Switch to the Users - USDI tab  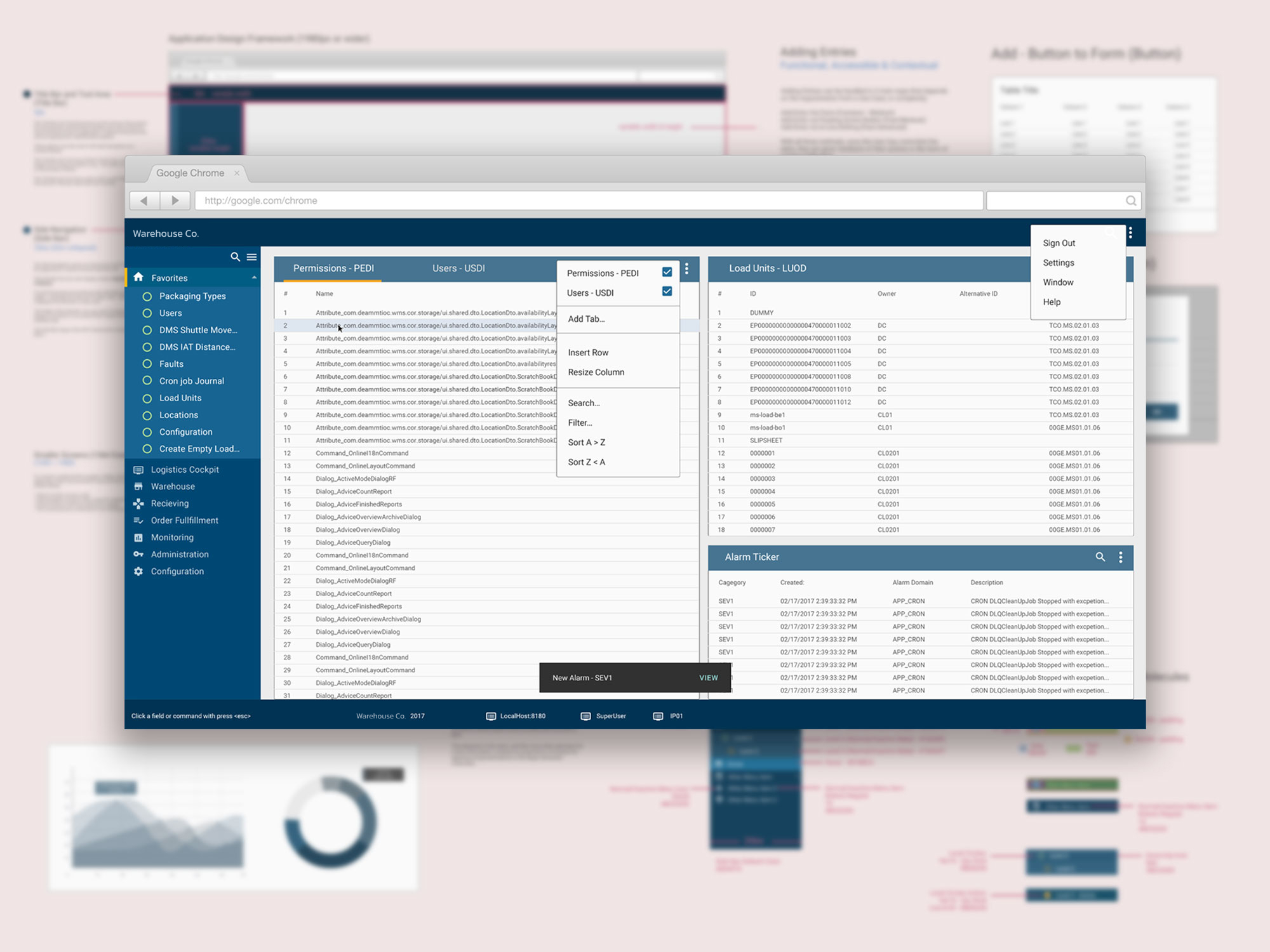(x=458, y=268)
